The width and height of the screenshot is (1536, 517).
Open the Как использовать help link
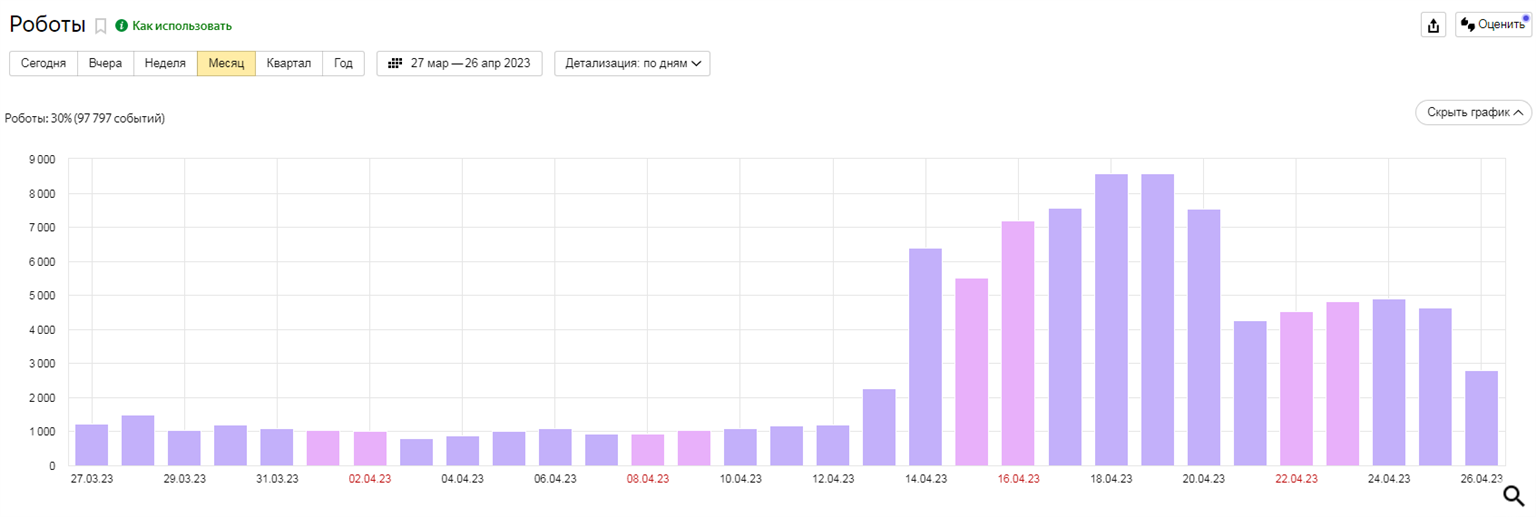click(181, 26)
